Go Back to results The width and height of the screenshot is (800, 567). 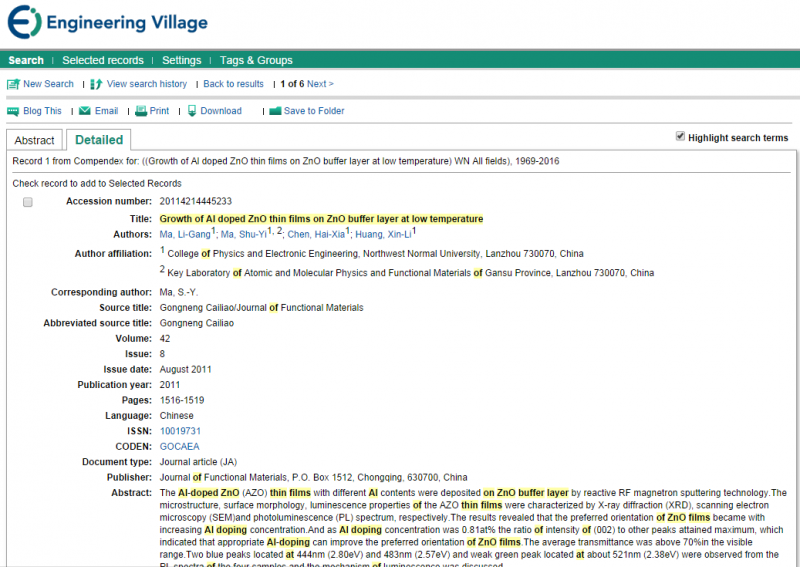click(x=233, y=84)
